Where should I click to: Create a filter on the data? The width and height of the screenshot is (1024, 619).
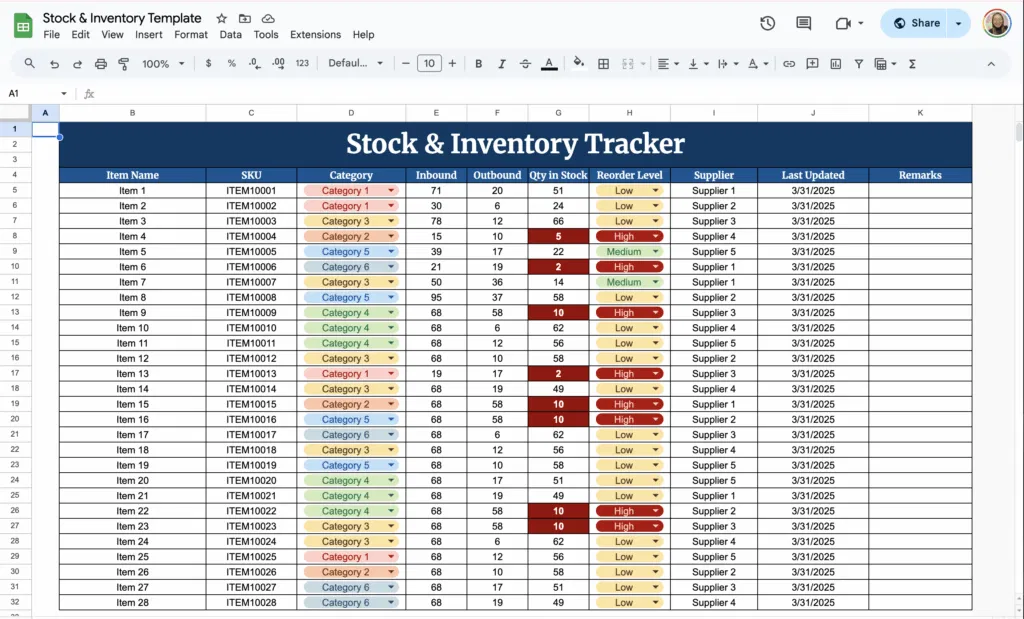pyautogui.click(x=858, y=63)
